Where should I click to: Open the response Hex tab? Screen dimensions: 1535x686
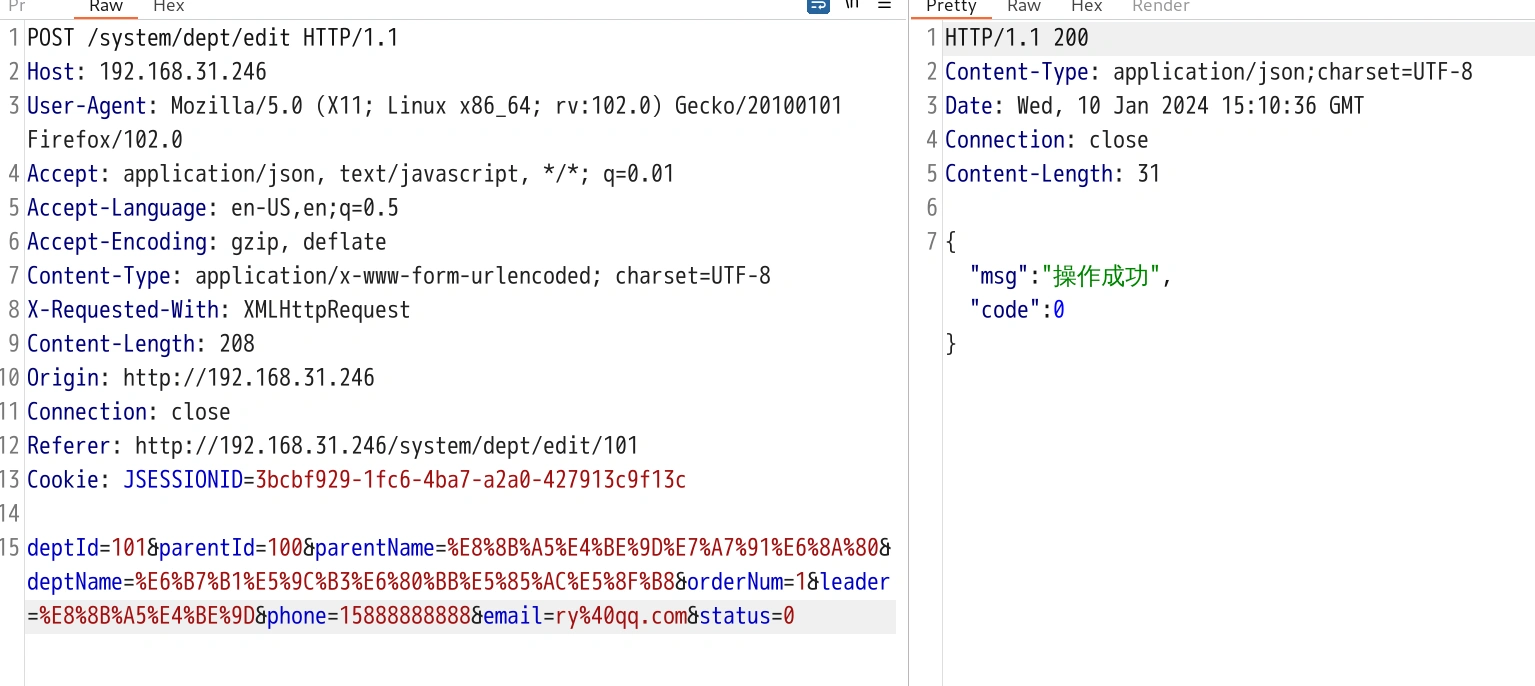1086,6
